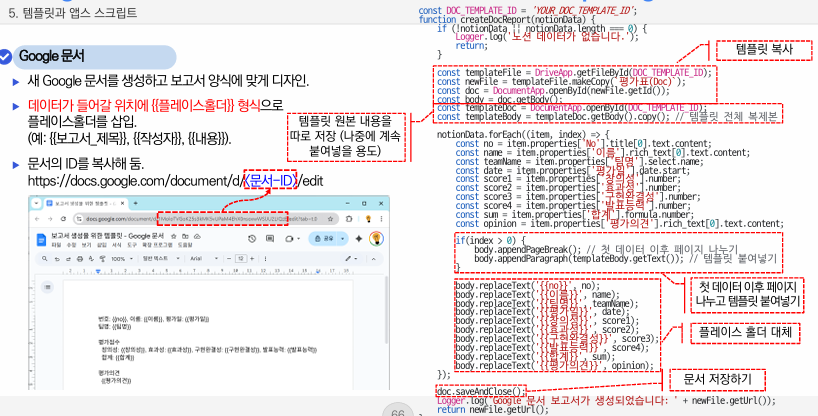
Task: Open the Arial font dropdown
Action: (x=202, y=258)
